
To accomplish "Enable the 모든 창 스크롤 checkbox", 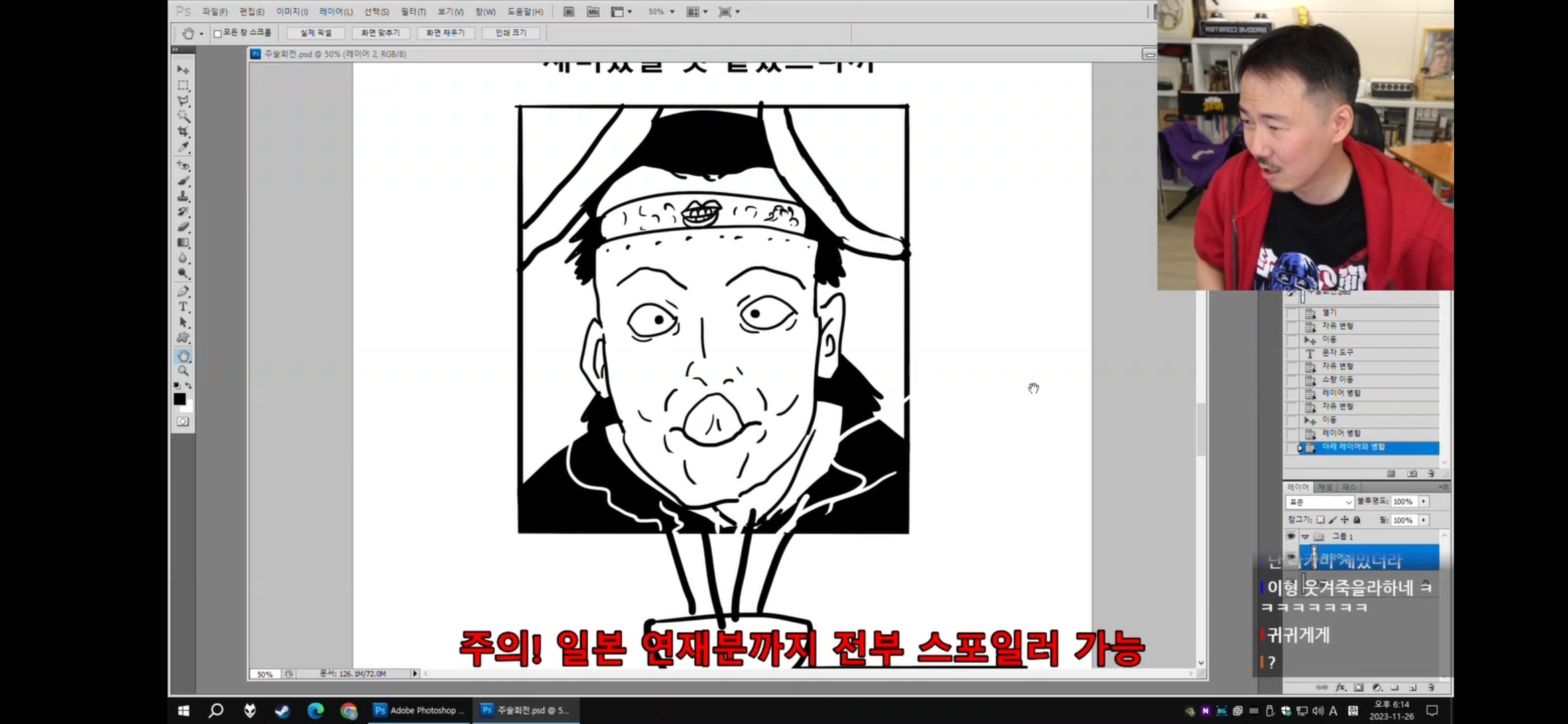I will click(217, 33).
